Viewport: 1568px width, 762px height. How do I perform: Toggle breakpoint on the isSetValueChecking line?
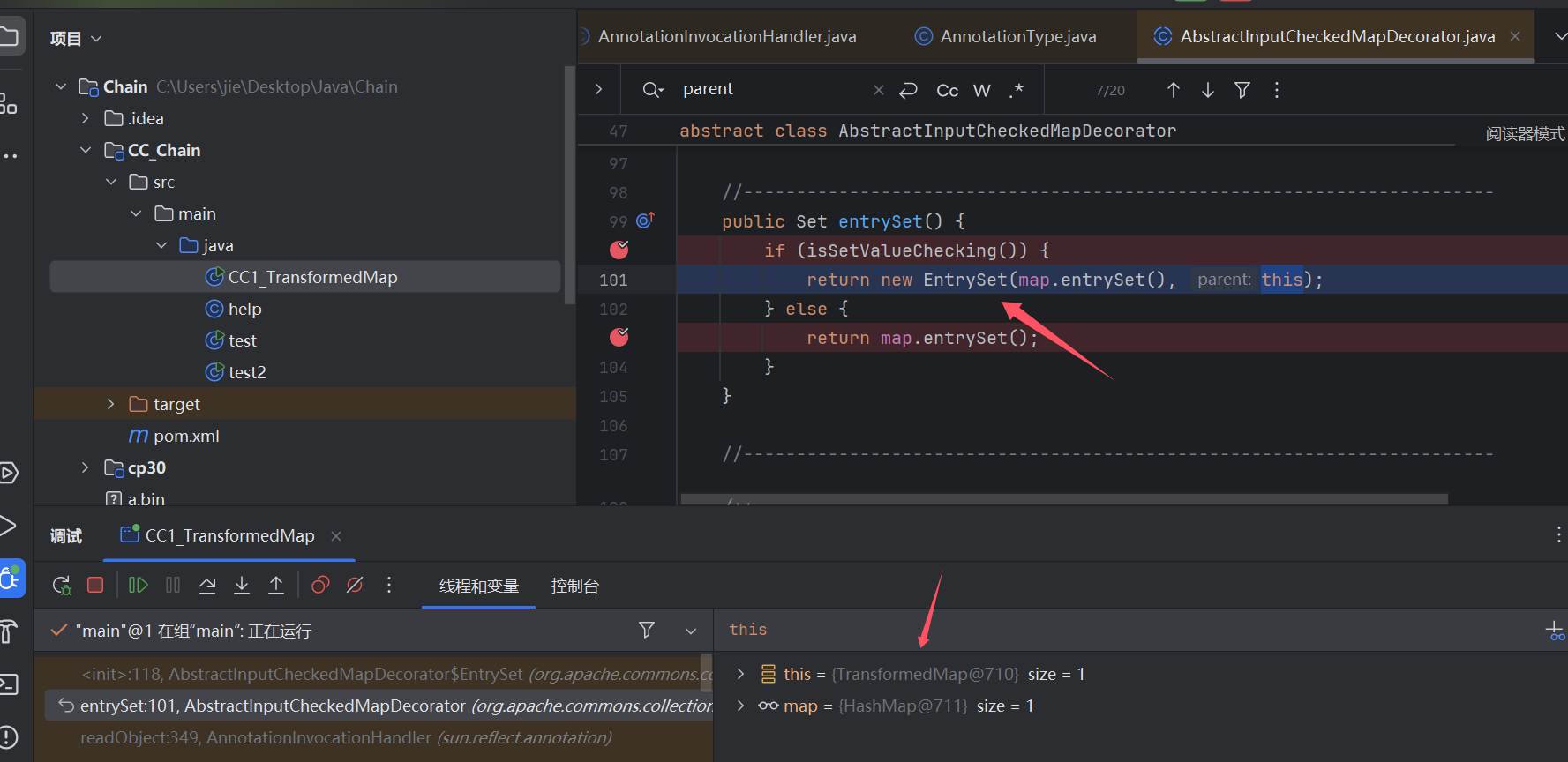click(619, 250)
